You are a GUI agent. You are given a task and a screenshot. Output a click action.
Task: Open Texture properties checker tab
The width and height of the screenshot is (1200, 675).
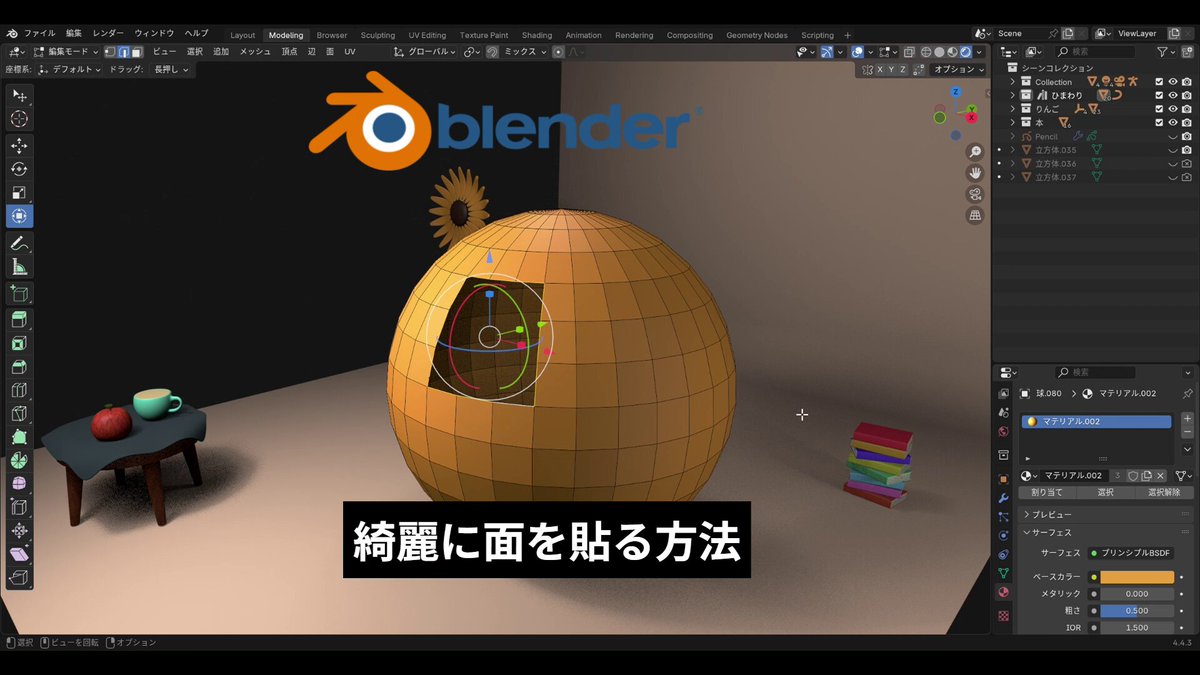(1003, 615)
